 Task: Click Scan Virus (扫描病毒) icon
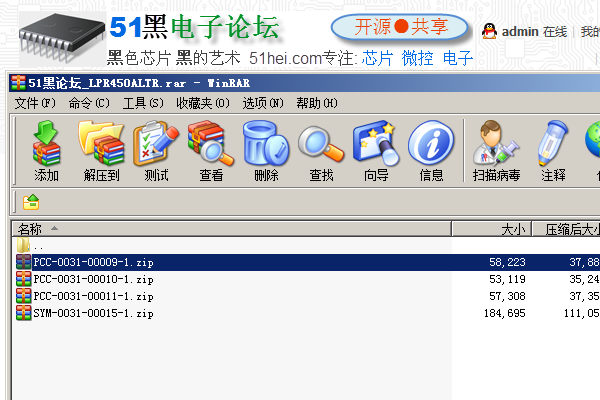point(496,143)
